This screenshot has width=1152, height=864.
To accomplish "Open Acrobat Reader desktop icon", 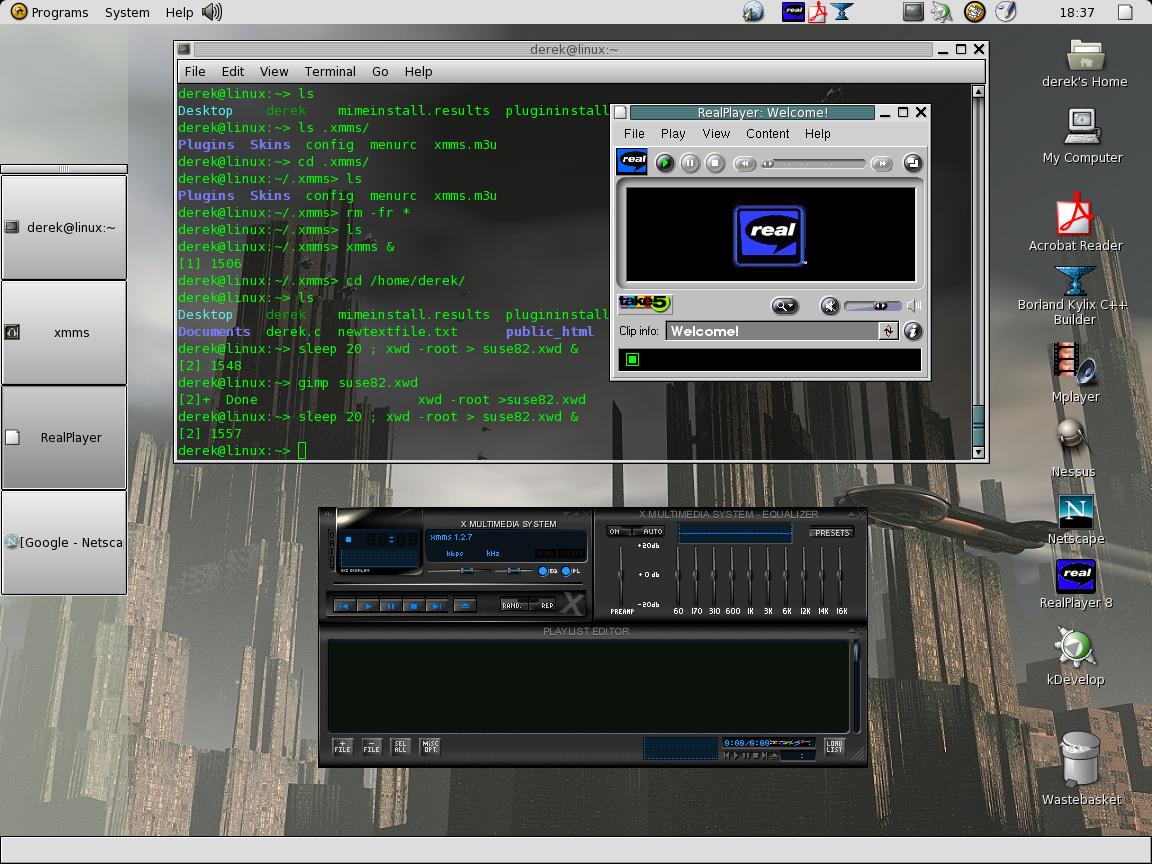I will [x=1075, y=222].
